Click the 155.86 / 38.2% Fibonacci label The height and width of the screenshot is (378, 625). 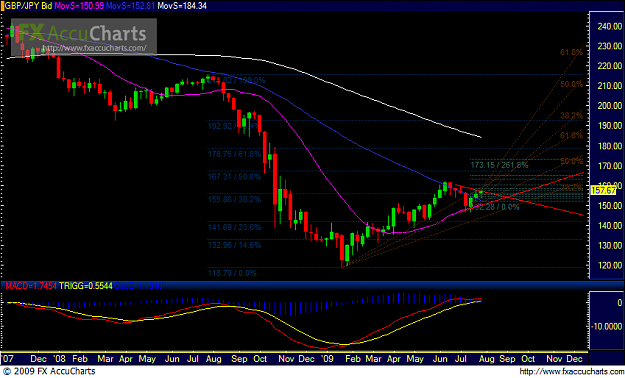coord(234,199)
